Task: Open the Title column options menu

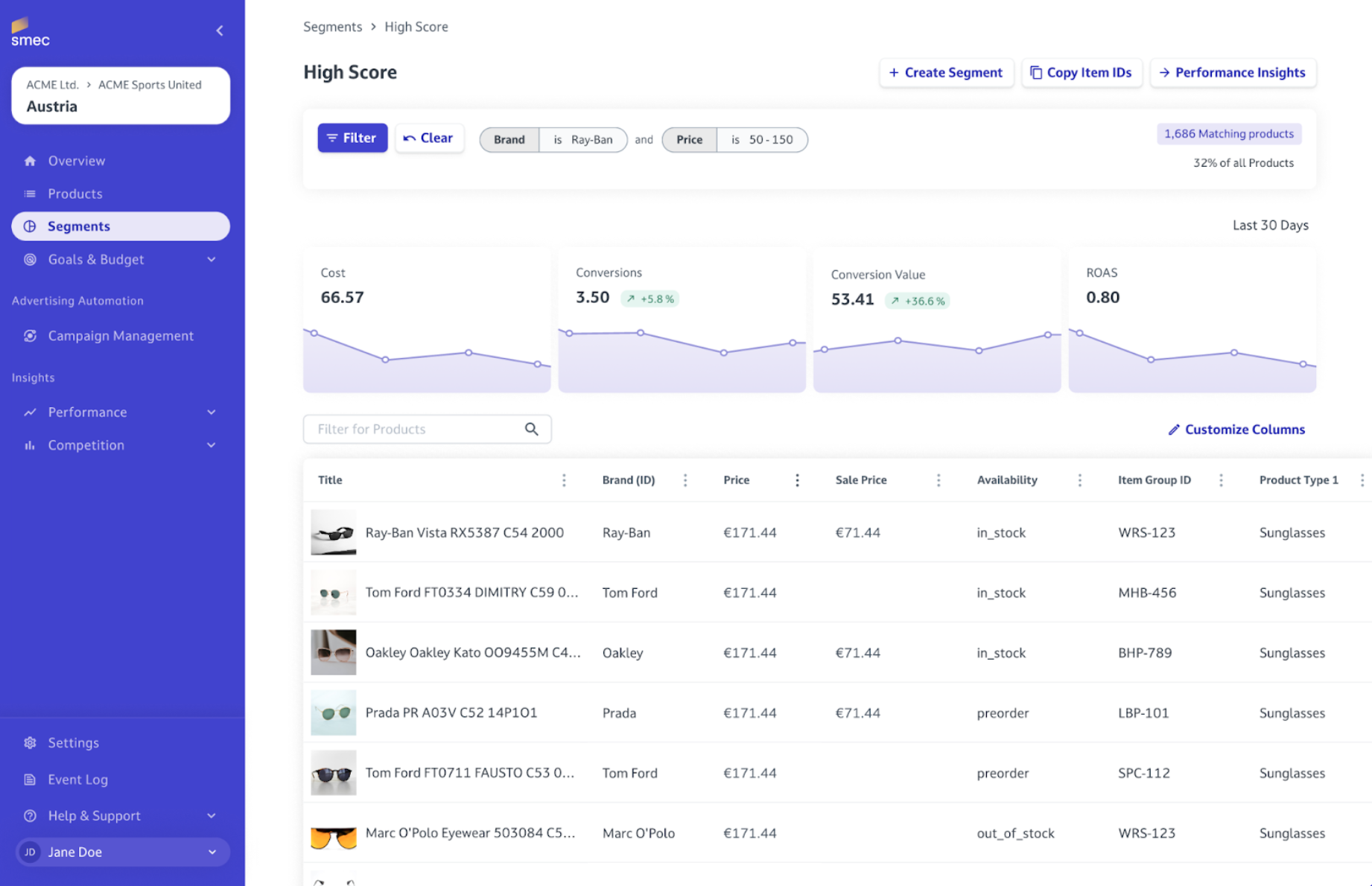Action: [x=564, y=480]
